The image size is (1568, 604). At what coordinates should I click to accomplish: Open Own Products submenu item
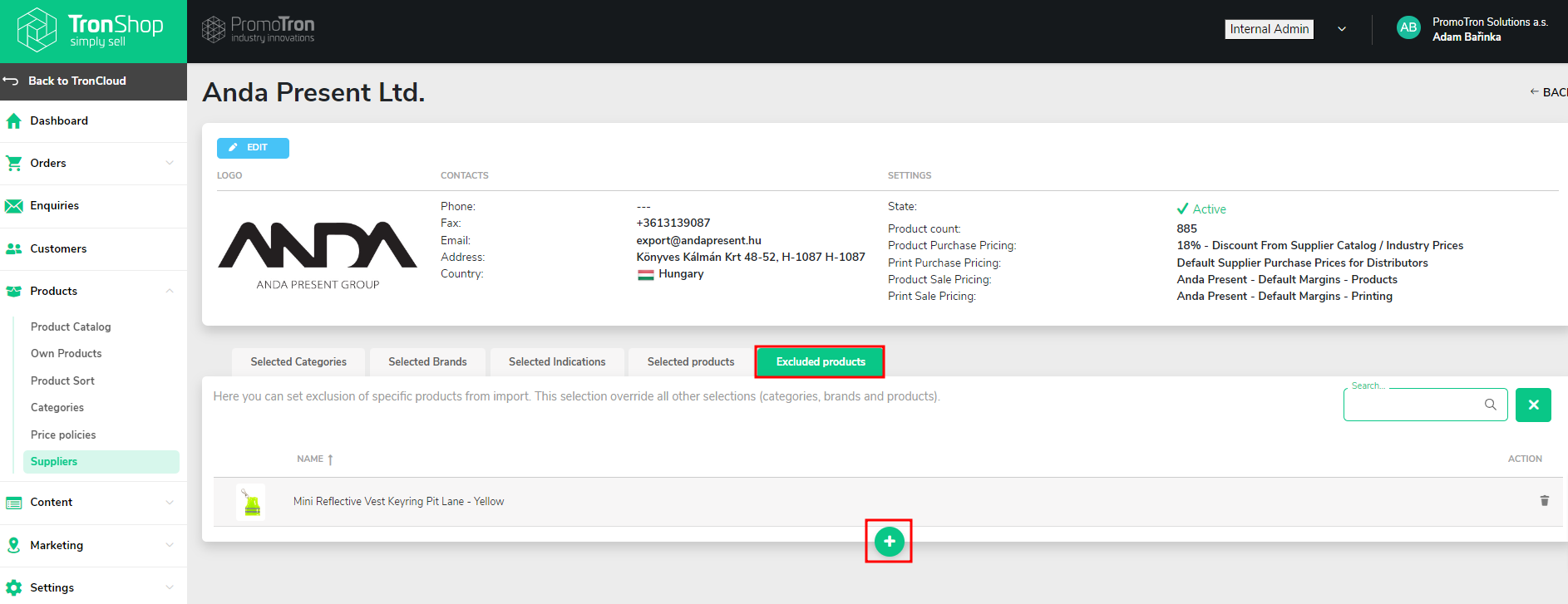pyautogui.click(x=67, y=353)
